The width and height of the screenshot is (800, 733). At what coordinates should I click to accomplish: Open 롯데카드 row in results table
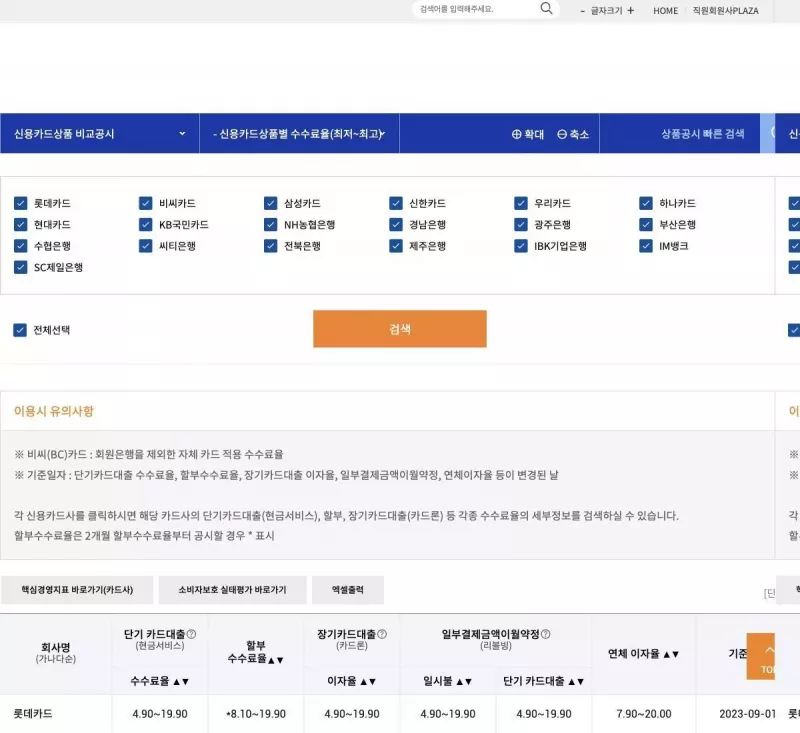tap(33, 714)
